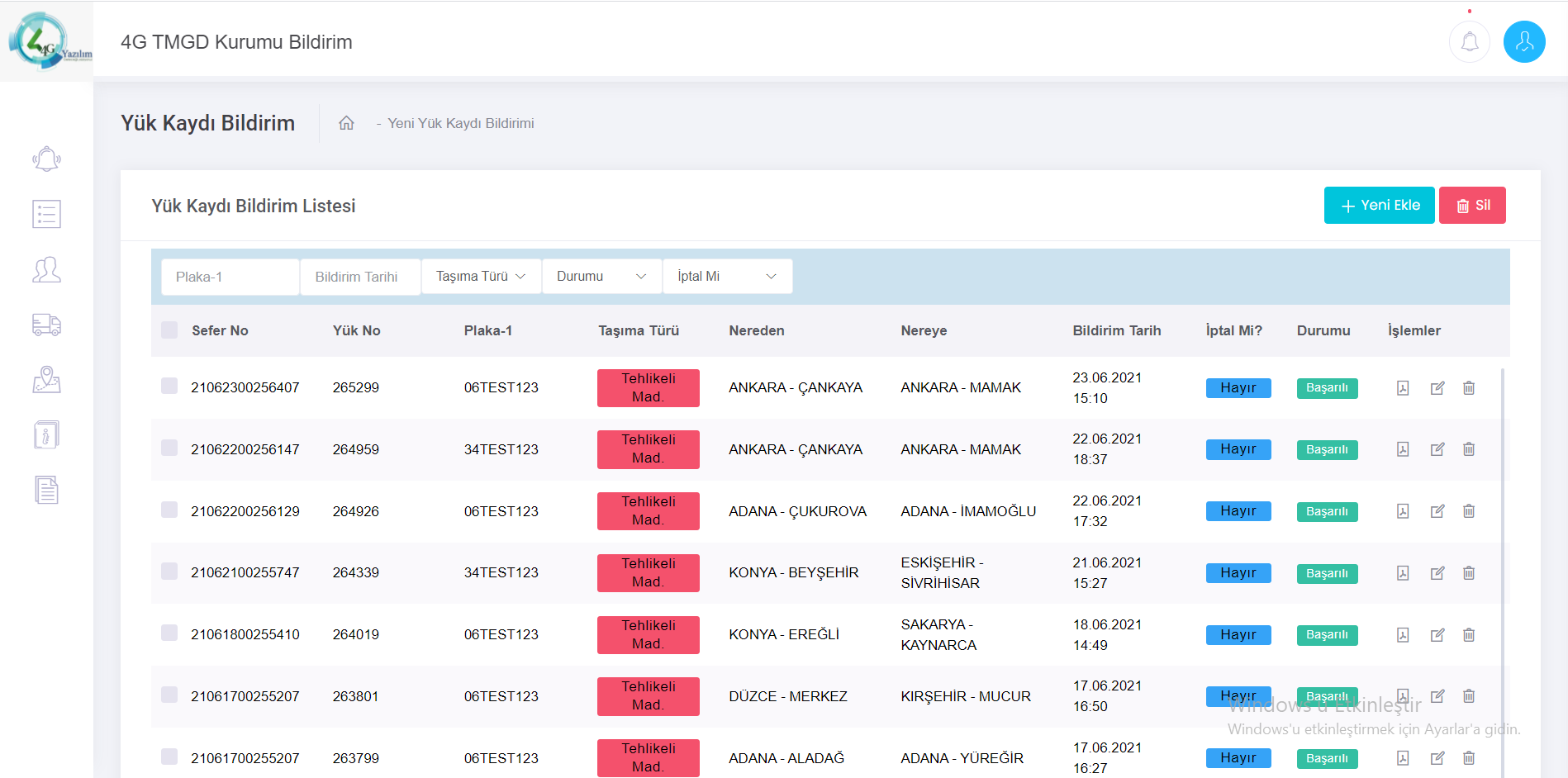
Task: Click the KIRŞEHİR - MUCUR destination cell
Action: click(966, 696)
